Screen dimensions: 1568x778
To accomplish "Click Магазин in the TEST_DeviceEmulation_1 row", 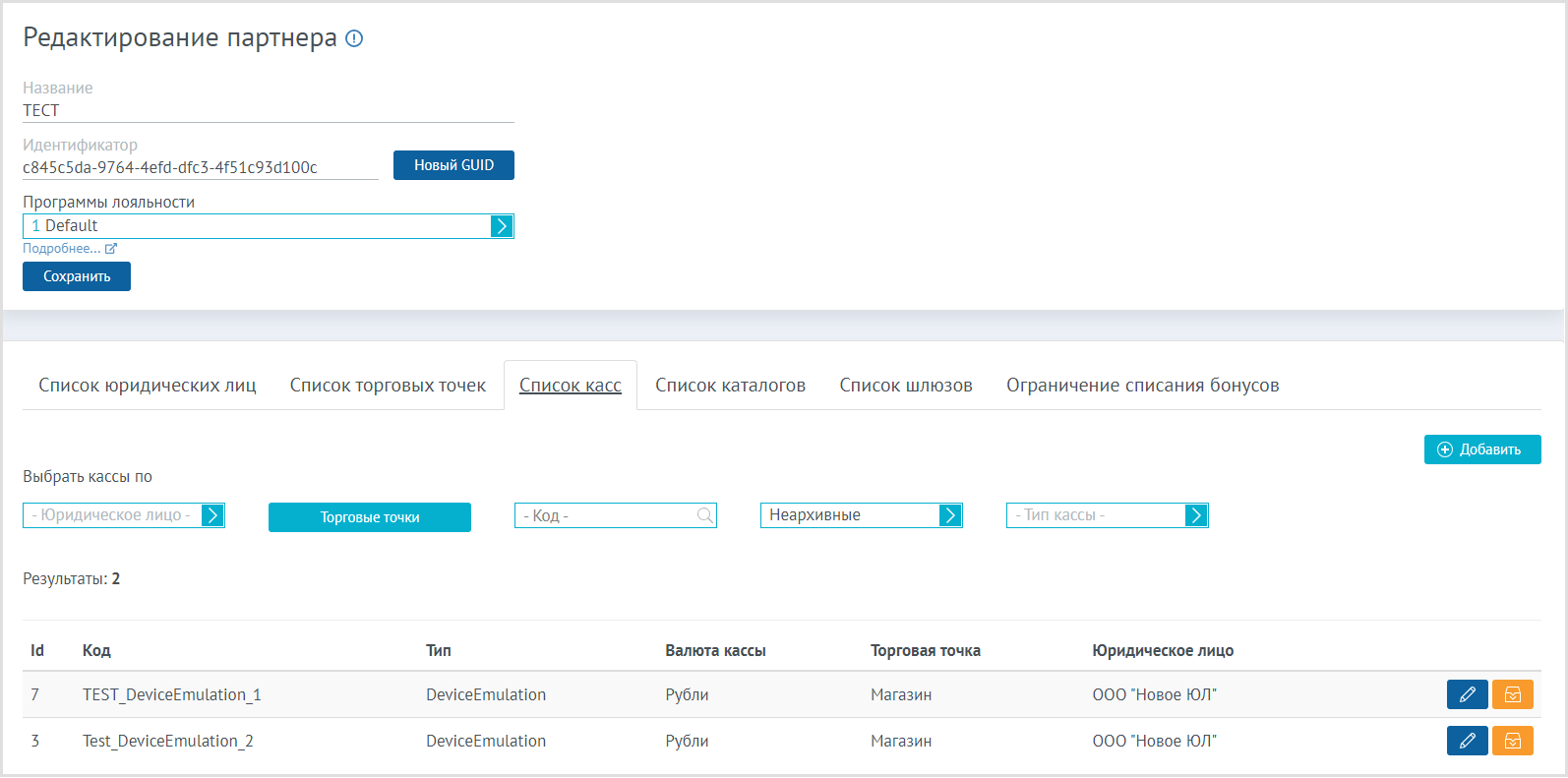I will 901,694.
